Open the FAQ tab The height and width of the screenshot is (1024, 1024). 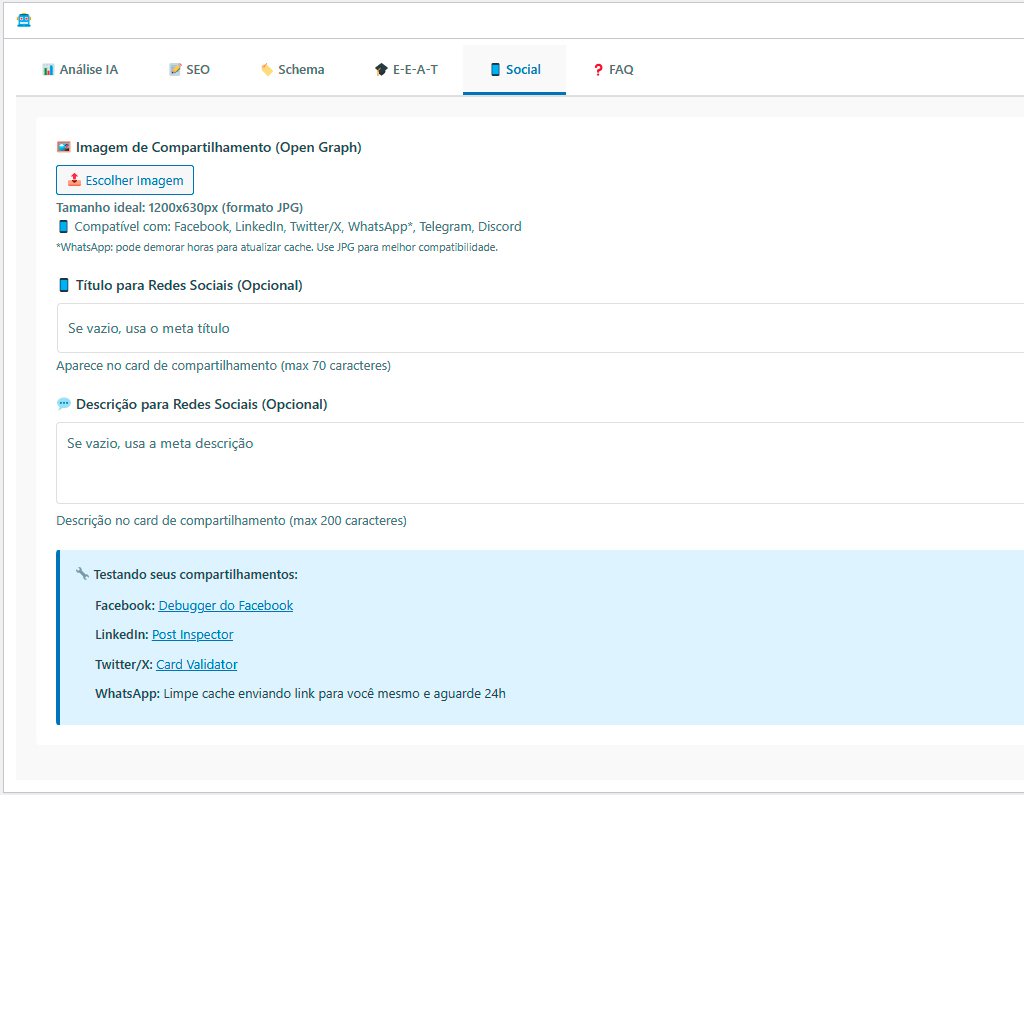tap(613, 70)
